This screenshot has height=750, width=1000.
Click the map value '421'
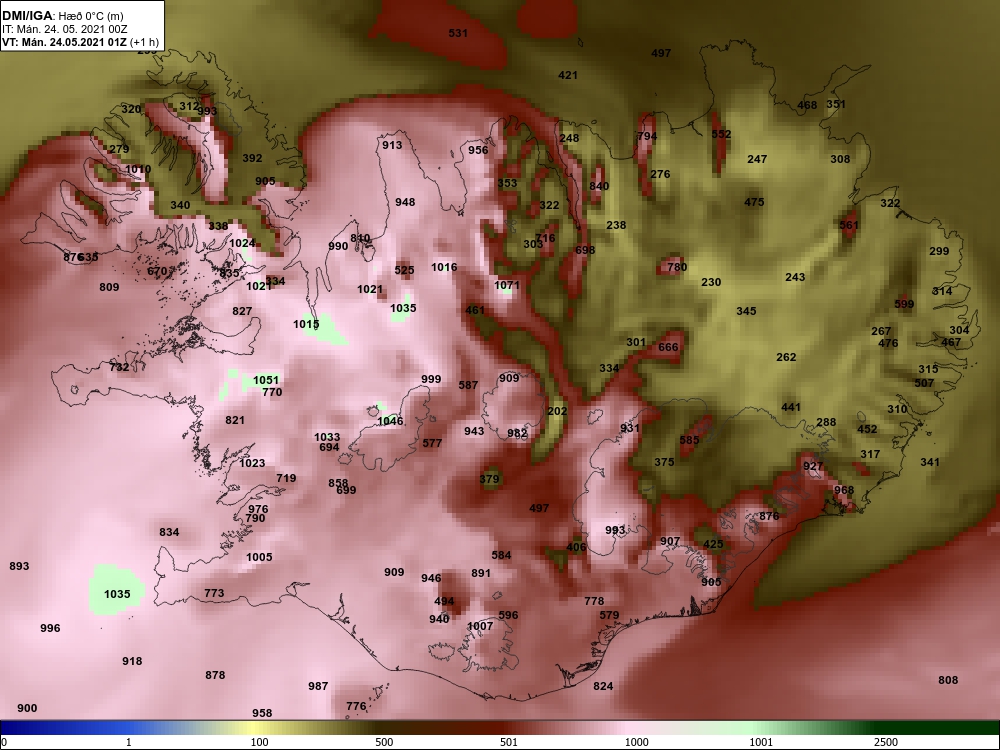coord(568,75)
